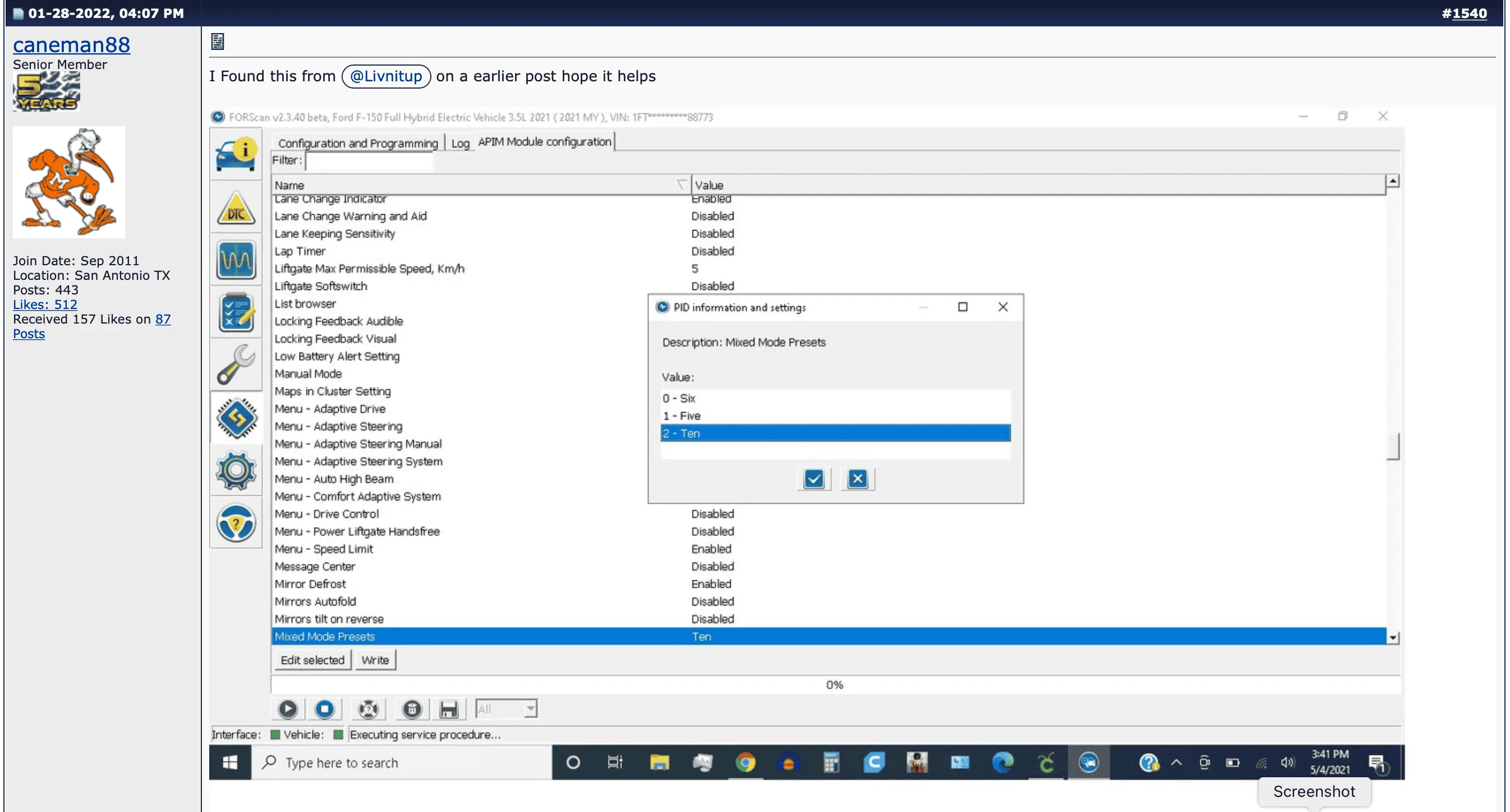Open the tests checklist sidebar icon

(236, 313)
